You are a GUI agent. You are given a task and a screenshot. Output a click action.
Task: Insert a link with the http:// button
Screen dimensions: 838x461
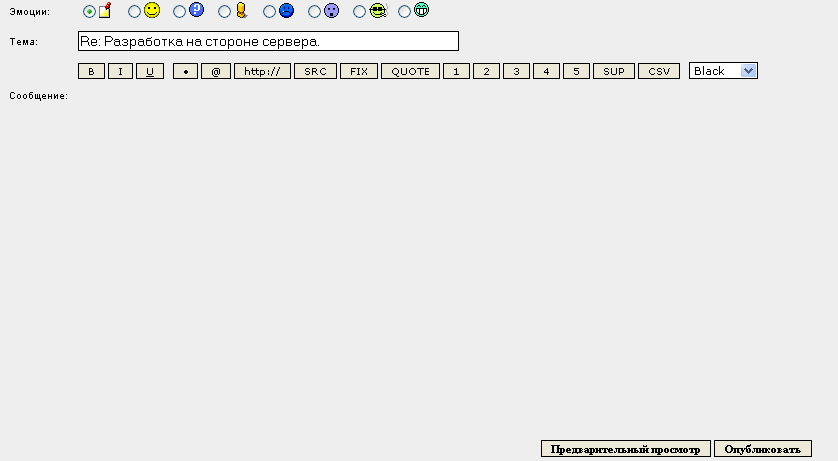(262, 72)
